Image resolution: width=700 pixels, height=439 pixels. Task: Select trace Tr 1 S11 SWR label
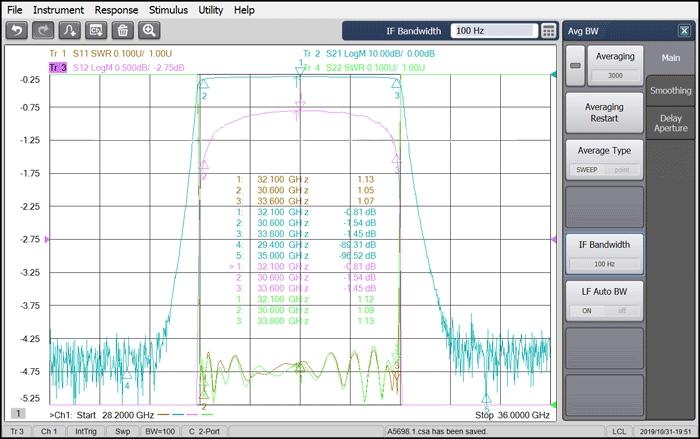(x=110, y=54)
